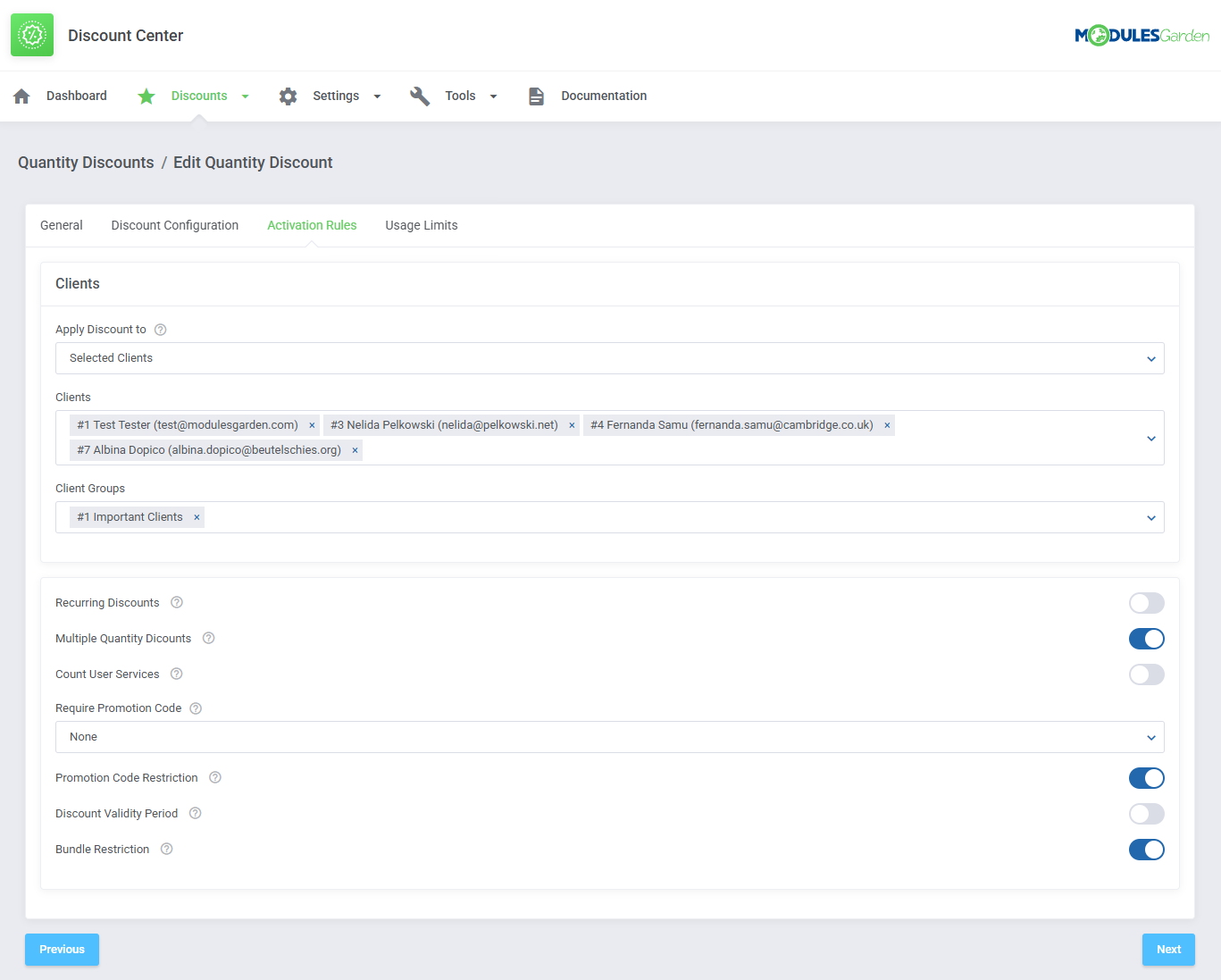
Task: Remove the Important Clients group tag
Action: point(197,517)
